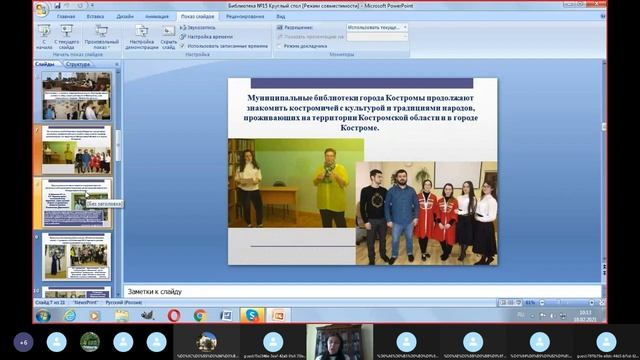Switch to Слайды pane tab

pyautogui.click(x=45, y=64)
